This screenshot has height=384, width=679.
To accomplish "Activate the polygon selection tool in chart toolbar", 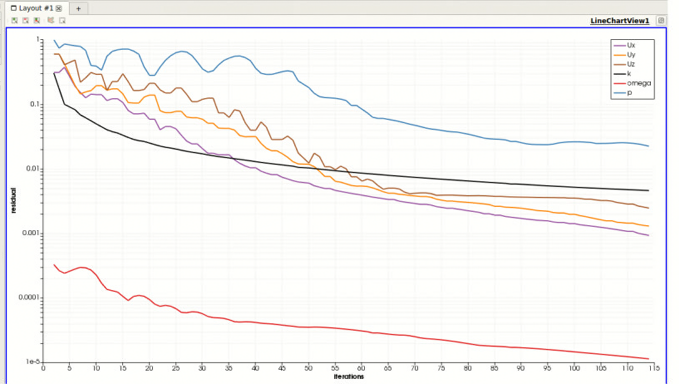I will coord(51,20).
